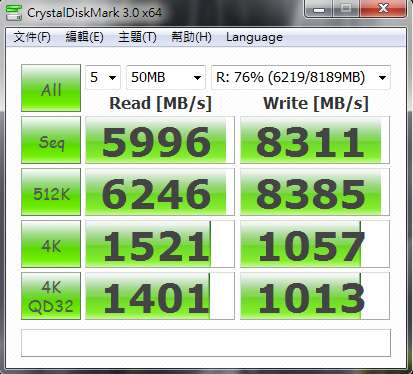Open the Language menu
The width and height of the screenshot is (413, 374).
click(254, 37)
